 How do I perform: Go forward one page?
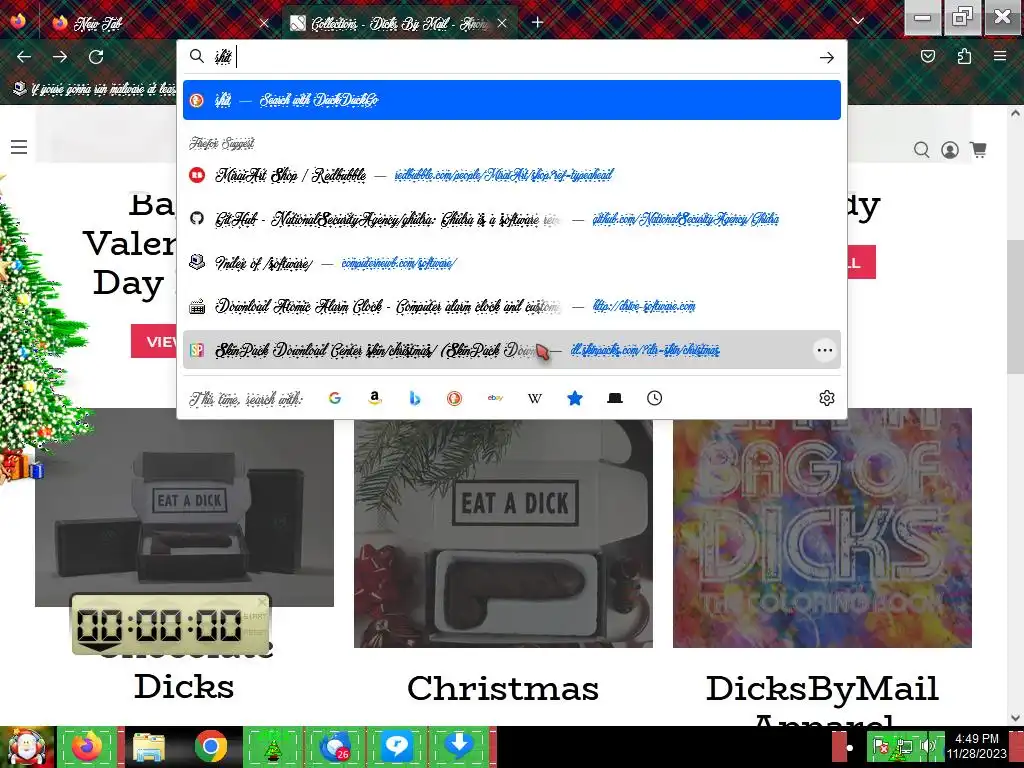pos(60,57)
